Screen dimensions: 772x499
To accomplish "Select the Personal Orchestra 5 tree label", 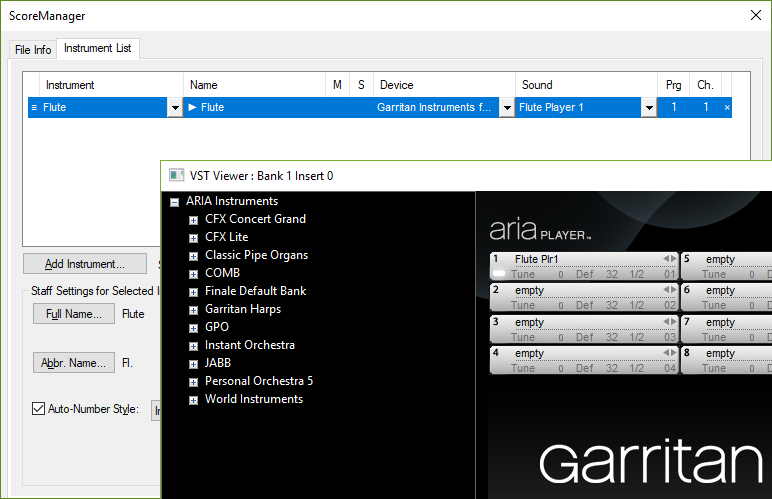I will (x=259, y=381).
